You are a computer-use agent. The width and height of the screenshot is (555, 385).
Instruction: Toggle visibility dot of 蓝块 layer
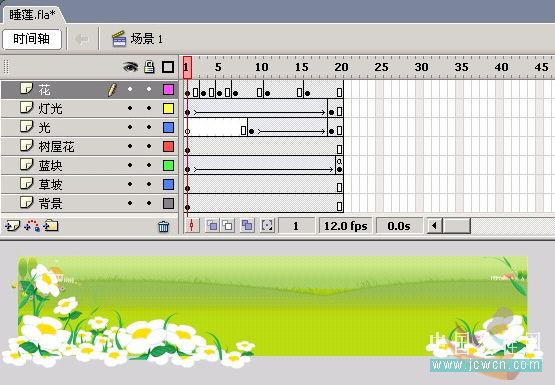tap(130, 165)
